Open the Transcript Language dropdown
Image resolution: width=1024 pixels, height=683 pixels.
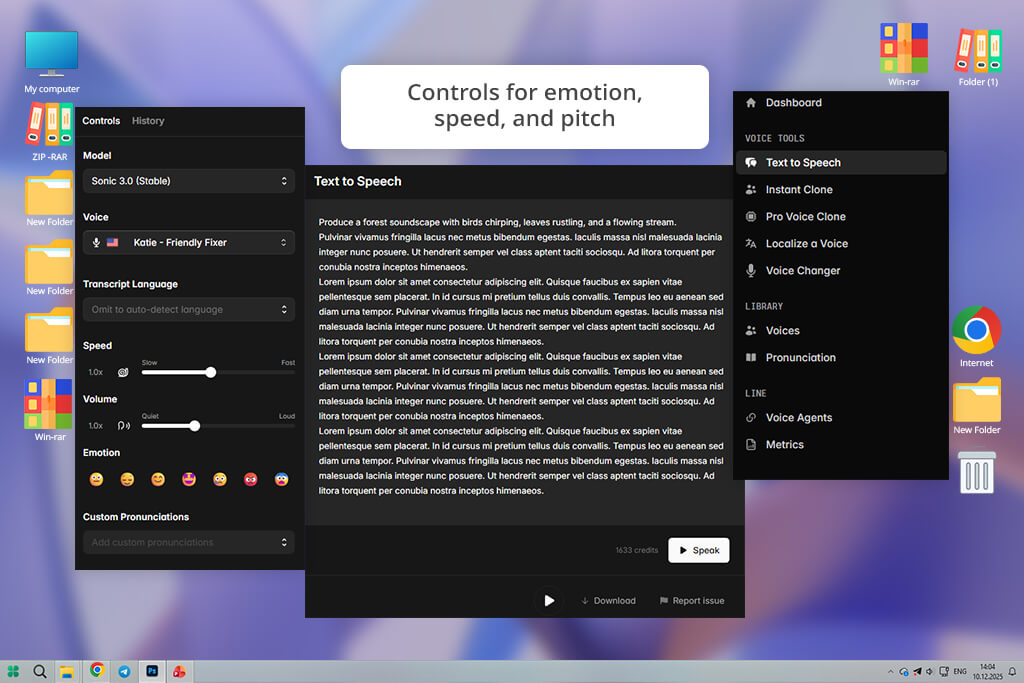point(189,310)
